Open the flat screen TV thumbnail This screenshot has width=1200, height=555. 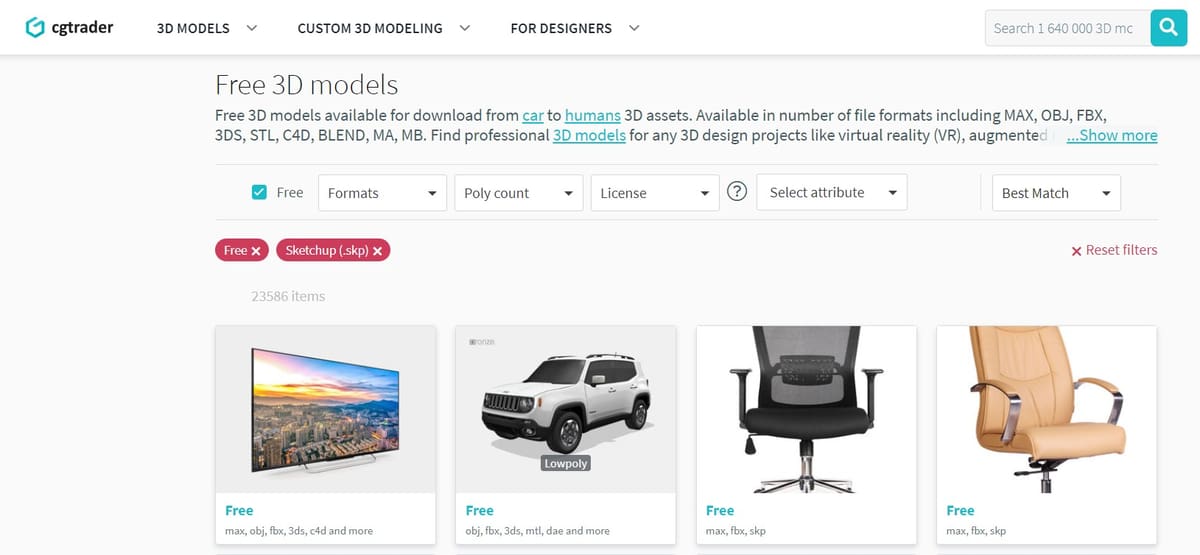(x=325, y=409)
